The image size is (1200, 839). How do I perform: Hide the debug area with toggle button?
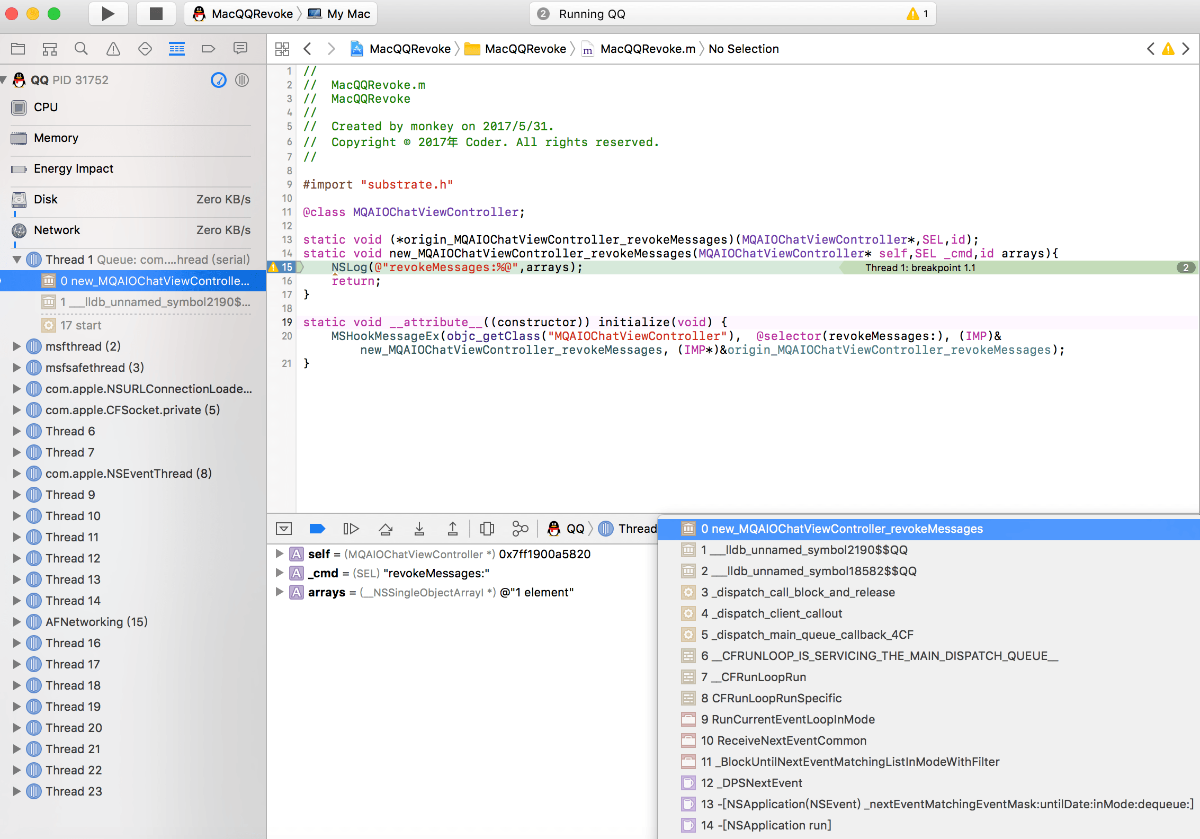click(284, 529)
